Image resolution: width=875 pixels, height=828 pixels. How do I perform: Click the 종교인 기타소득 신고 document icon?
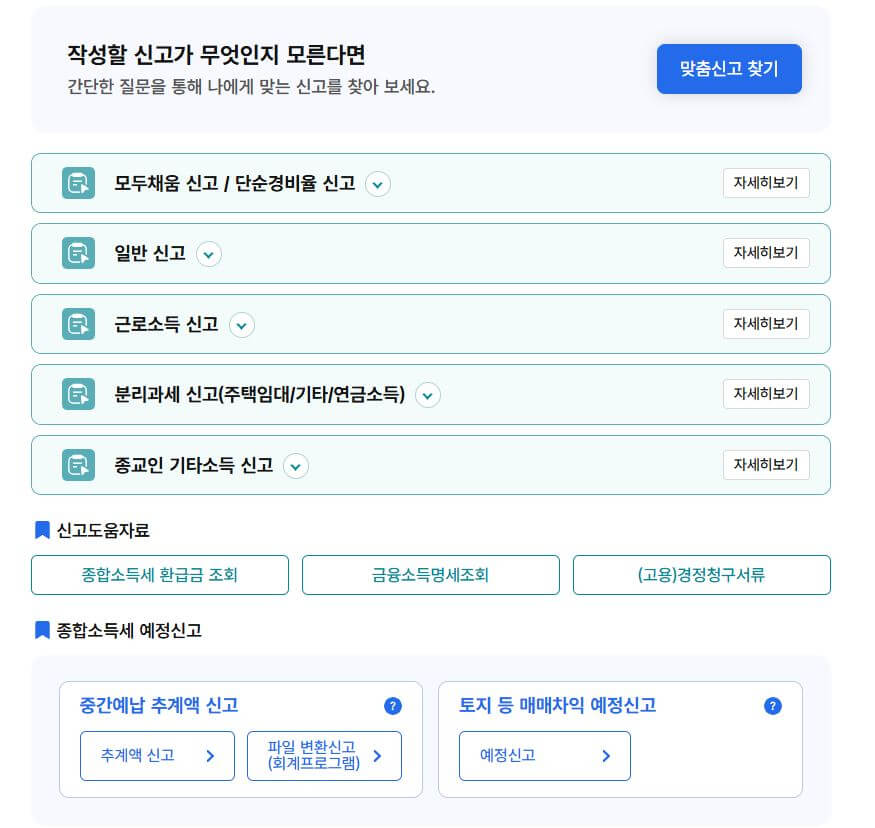click(x=78, y=465)
